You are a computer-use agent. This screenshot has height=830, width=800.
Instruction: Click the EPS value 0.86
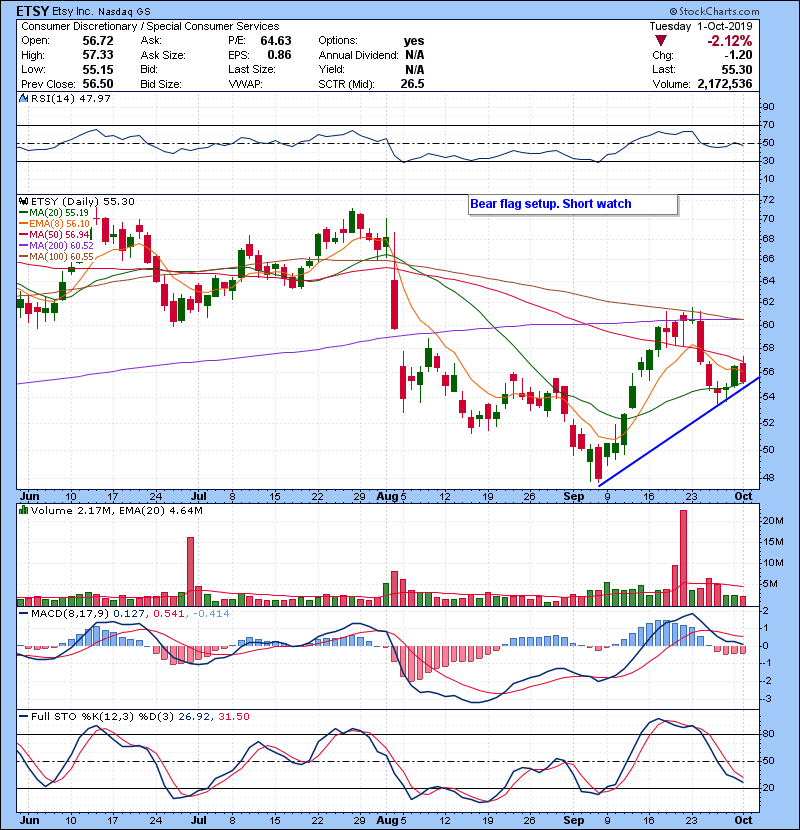pyautogui.click(x=279, y=55)
